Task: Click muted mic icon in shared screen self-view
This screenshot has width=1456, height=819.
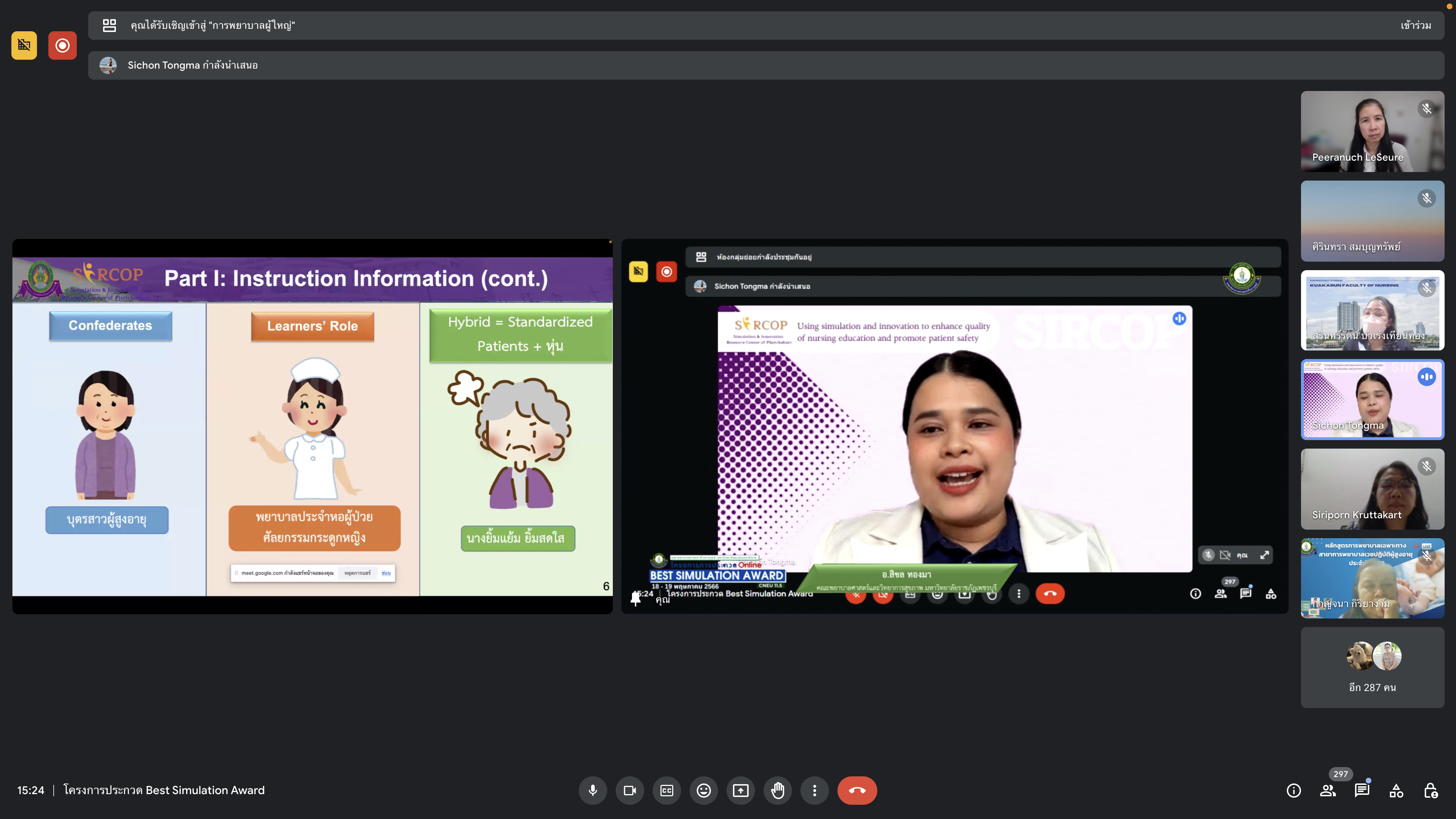Action: click(x=1209, y=555)
